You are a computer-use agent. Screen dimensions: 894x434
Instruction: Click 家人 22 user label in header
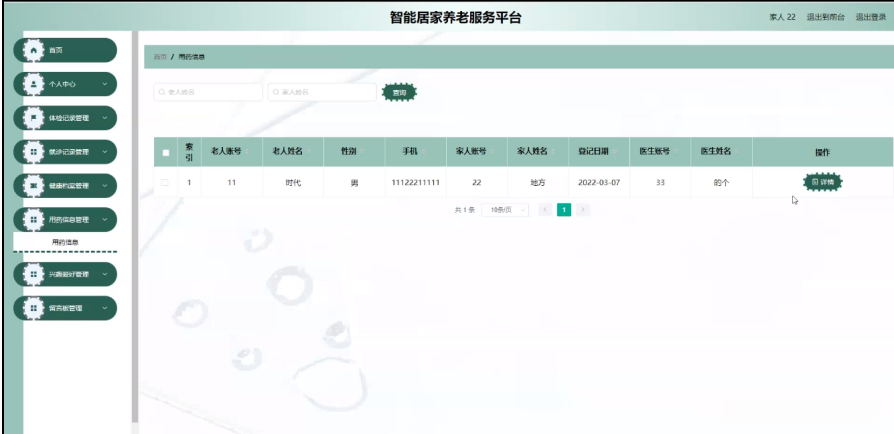(782, 17)
